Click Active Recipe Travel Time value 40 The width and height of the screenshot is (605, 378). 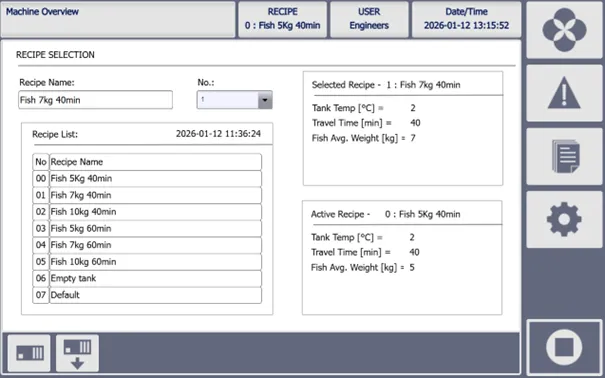[x=414, y=252]
